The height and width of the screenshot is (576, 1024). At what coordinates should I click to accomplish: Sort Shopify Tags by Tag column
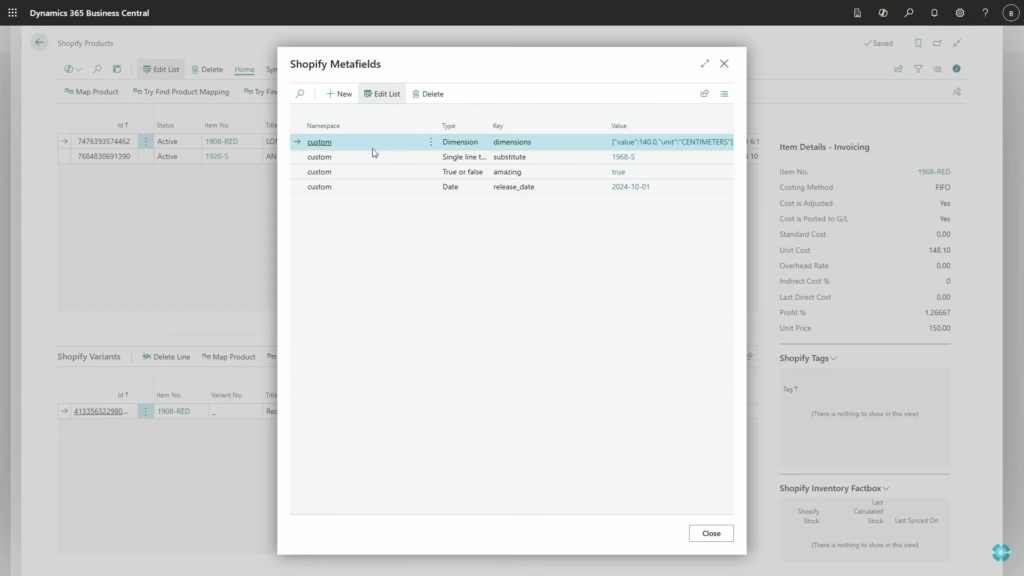[790, 389]
